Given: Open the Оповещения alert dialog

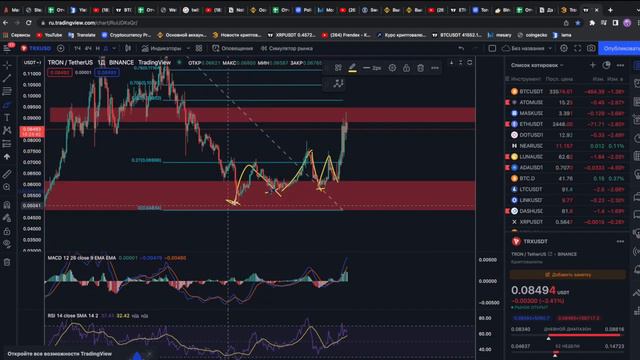Looking at the screenshot, I should (233, 48).
